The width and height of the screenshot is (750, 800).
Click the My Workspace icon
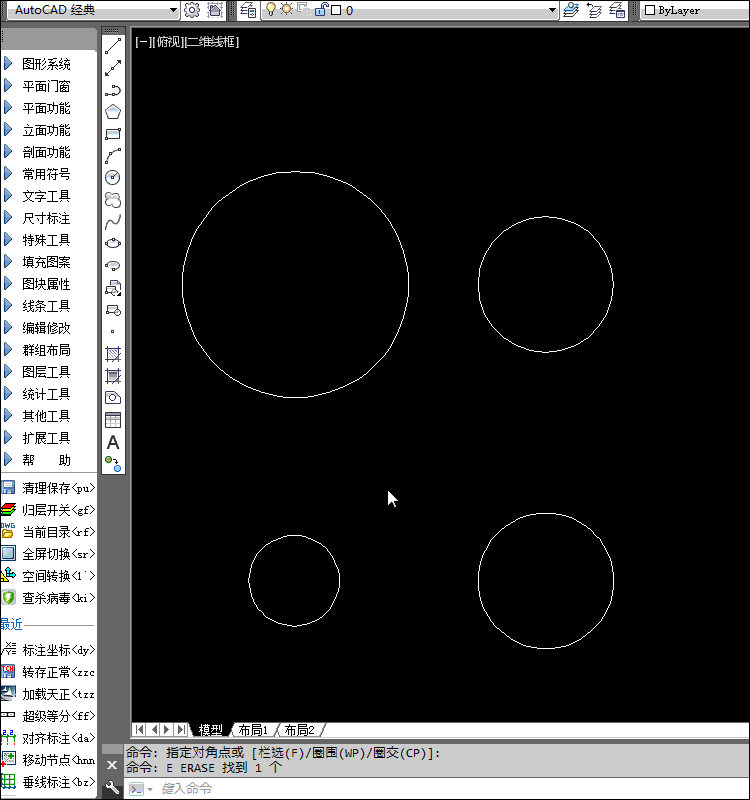pyautogui.click(x=215, y=10)
